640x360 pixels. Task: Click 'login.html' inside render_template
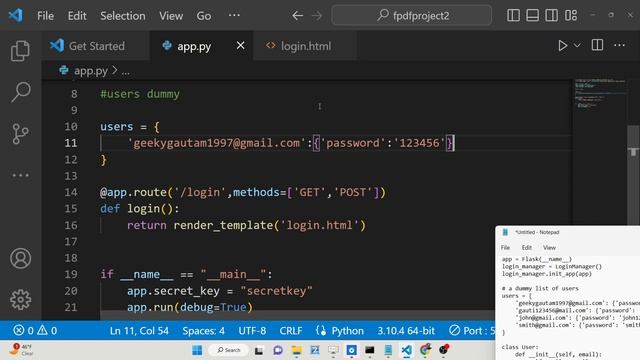[x=320, y=225]
